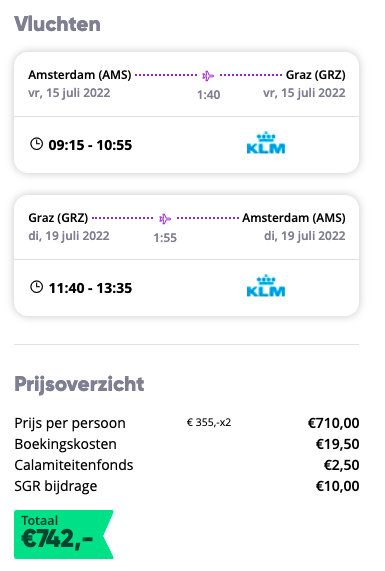Click the return time 11:40 - 13:35
This screenshot has height=571, width=385.
point(90,288)
